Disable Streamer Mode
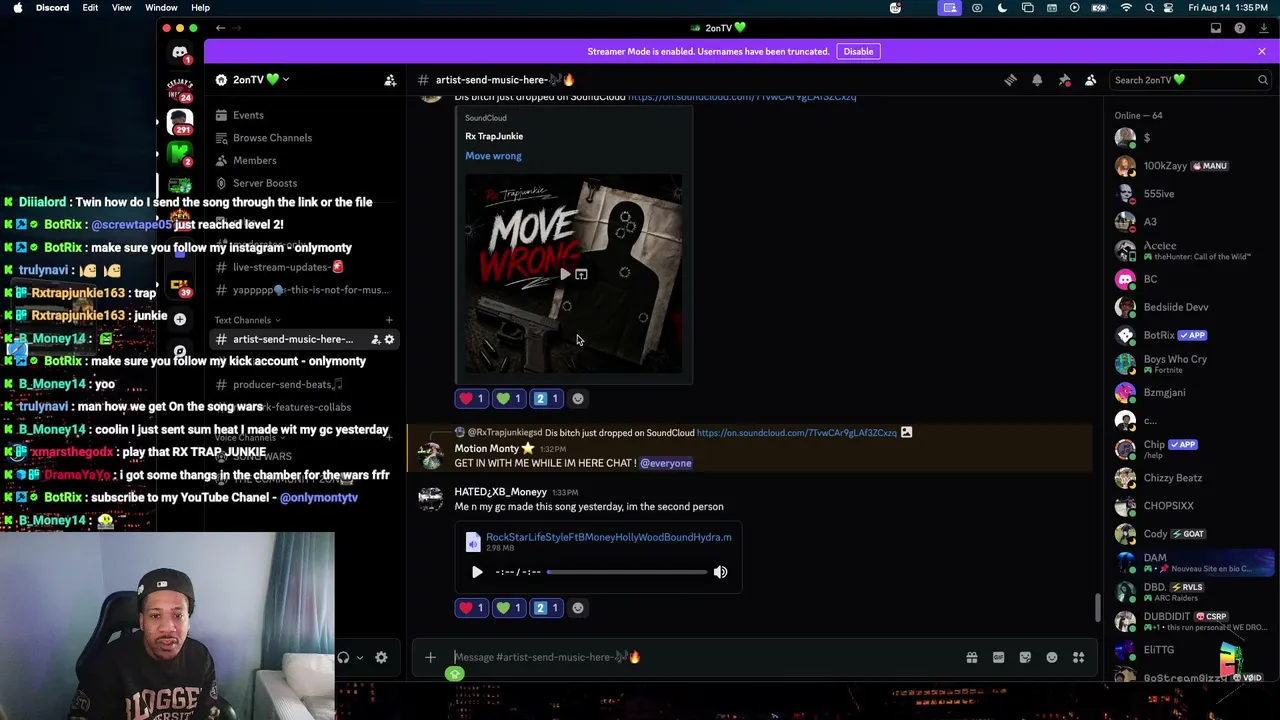The image size is (1280, 720). click(858, 51)
